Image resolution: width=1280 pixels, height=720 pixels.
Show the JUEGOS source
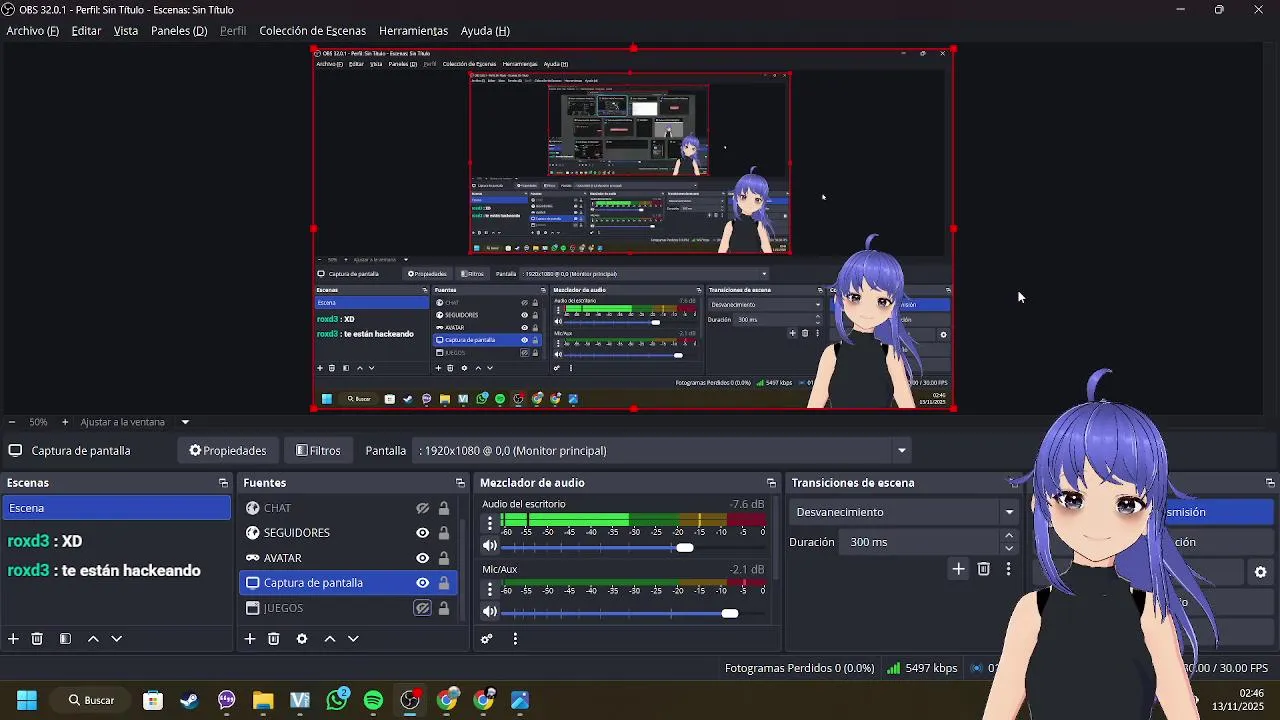pos(423,608)
